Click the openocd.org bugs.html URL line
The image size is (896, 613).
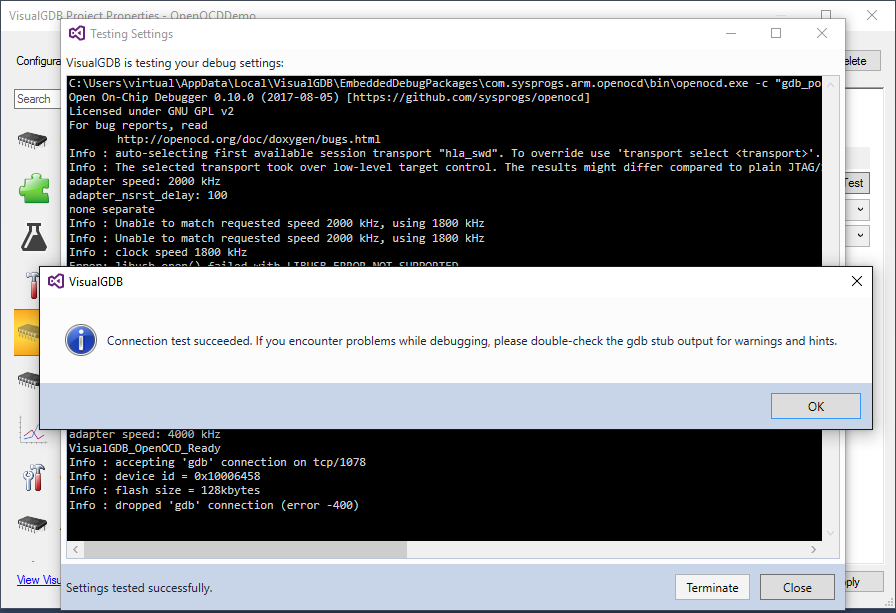(x=249, y=139)
